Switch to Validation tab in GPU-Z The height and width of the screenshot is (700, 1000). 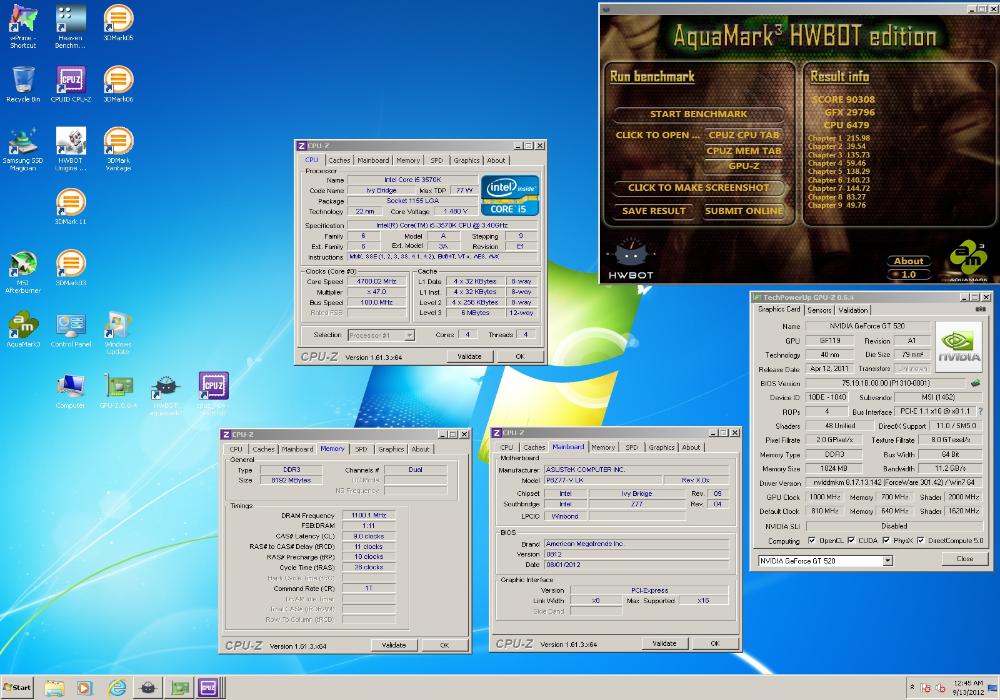click(x=853, y=310)
